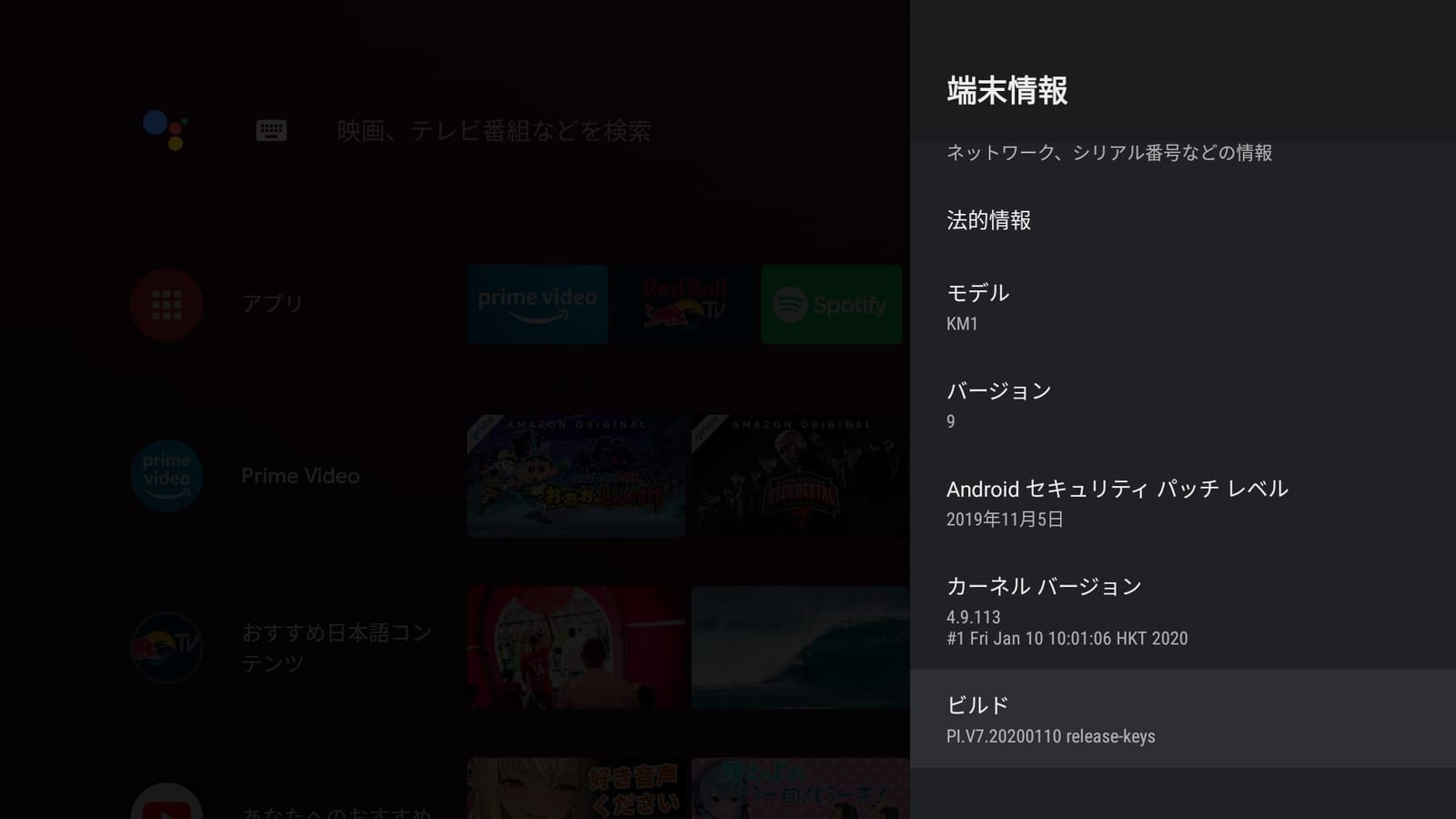Viewport: 1456px width, 819px height.
Task: Select the Red Bull TV channel icon
Action: tap(167, 647)
